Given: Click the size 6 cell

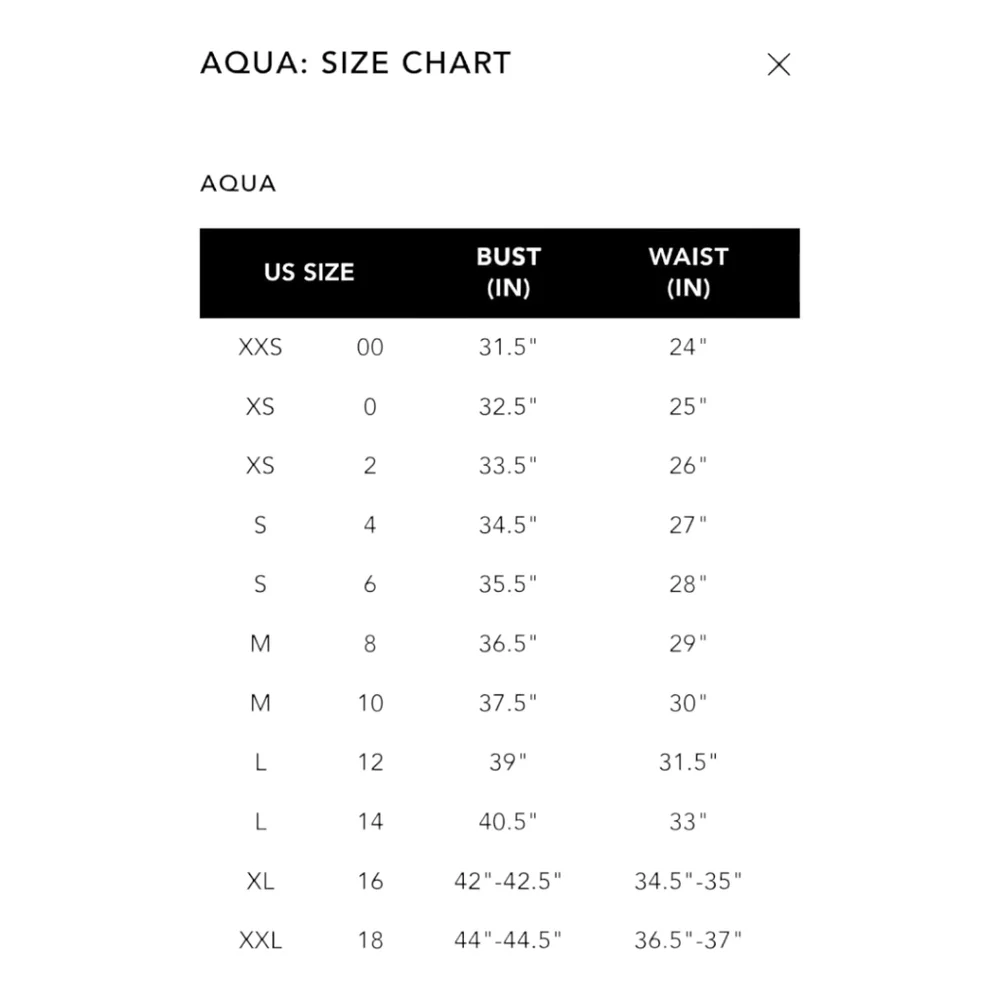Looking at the screenshot, I should (370, 584).
